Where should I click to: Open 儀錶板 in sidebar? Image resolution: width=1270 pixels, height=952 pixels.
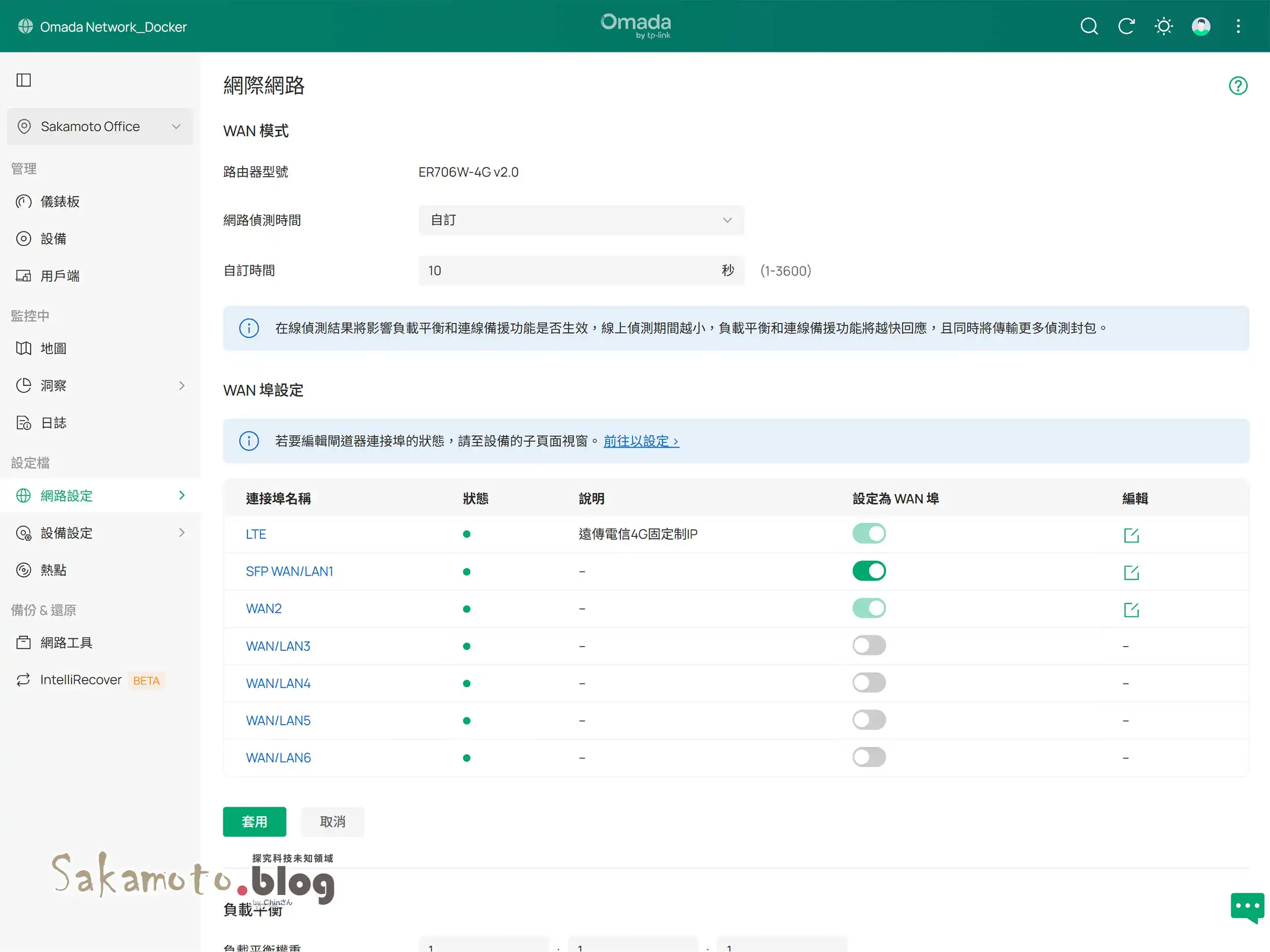(x=61, y=202)
